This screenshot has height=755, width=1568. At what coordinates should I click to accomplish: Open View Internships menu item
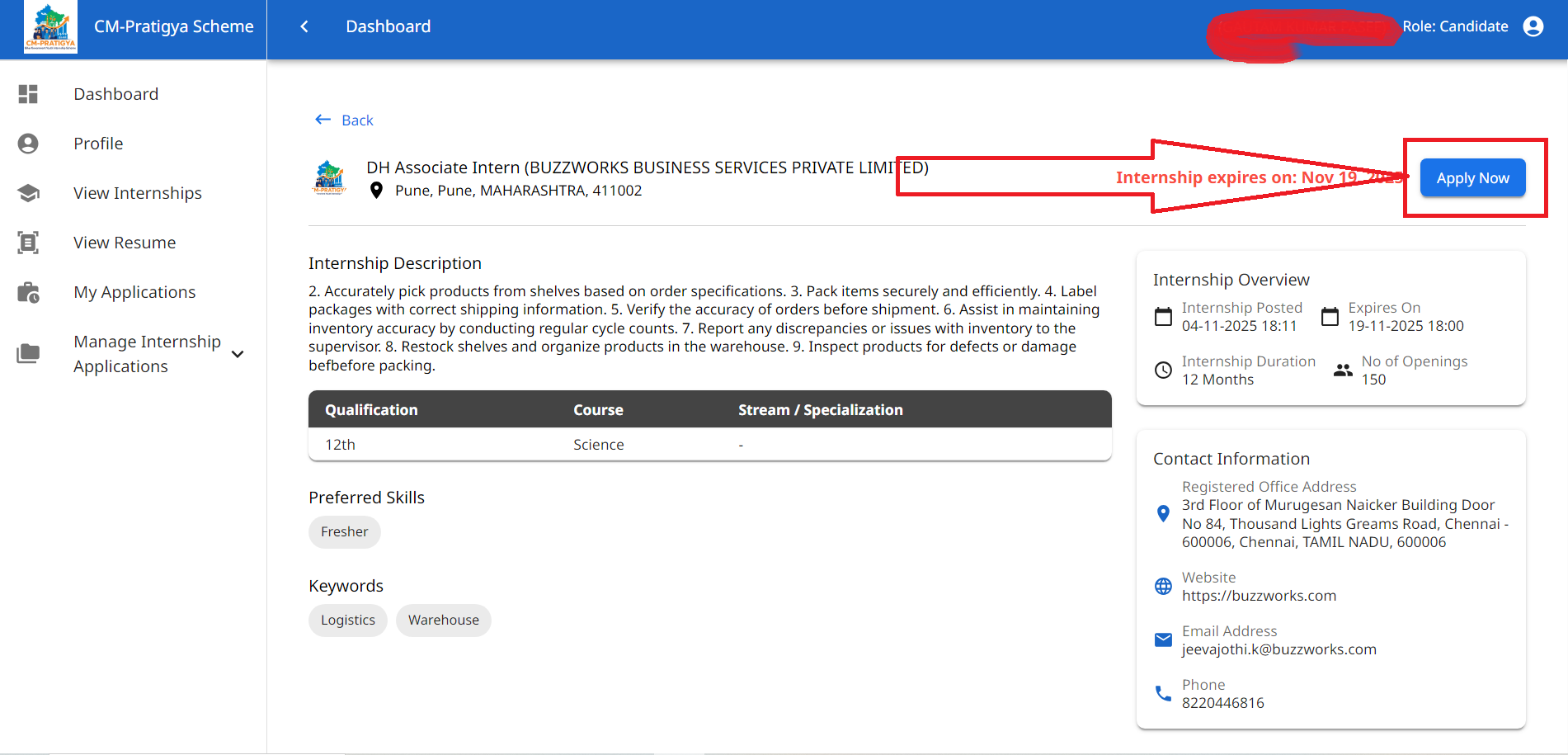pos(137,193)
